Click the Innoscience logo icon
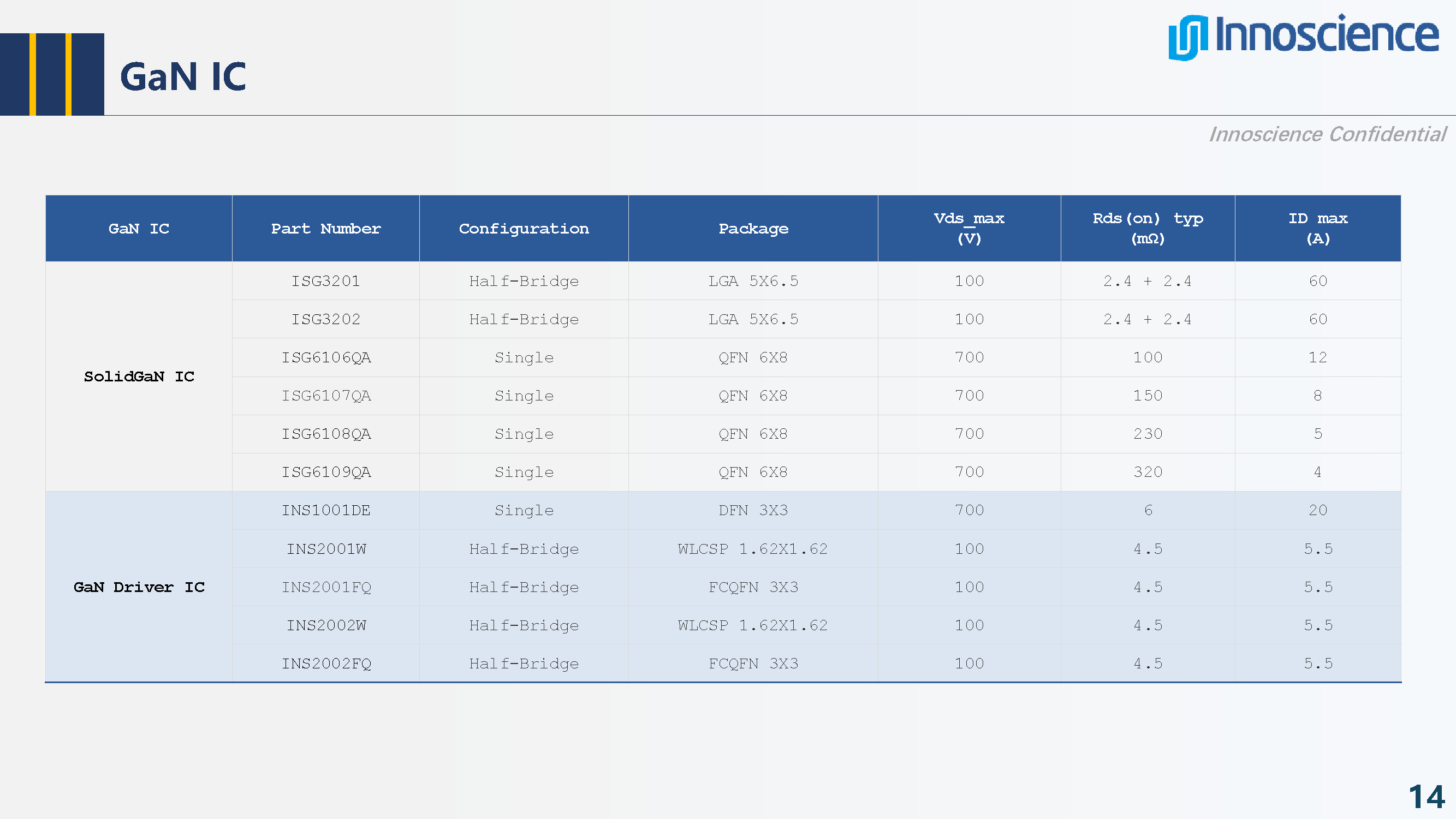The height and width of the screenshot is (819, 1456). coord(1187,37)
